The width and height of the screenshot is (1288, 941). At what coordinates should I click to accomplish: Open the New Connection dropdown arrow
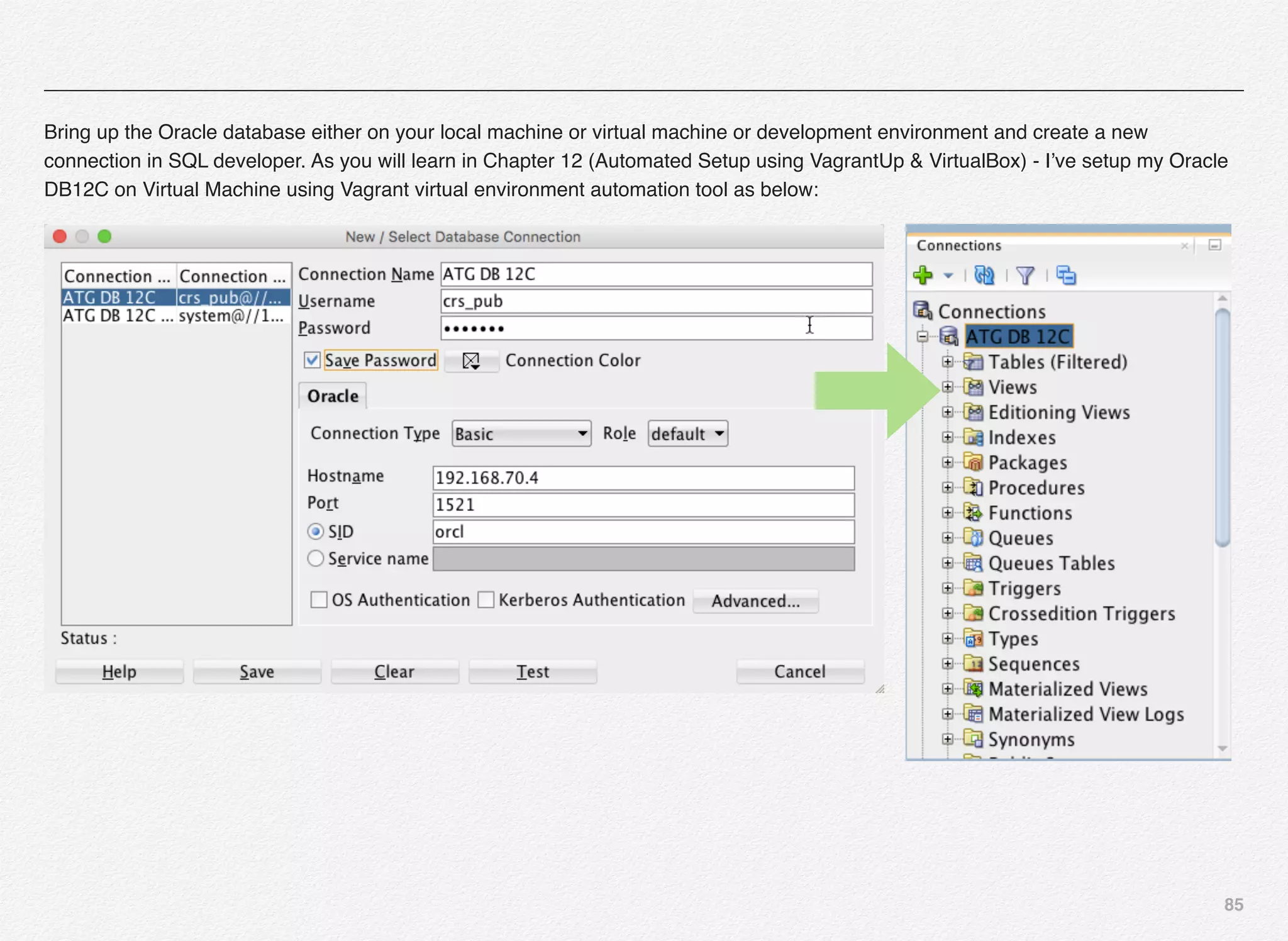[x=948, y=276]
